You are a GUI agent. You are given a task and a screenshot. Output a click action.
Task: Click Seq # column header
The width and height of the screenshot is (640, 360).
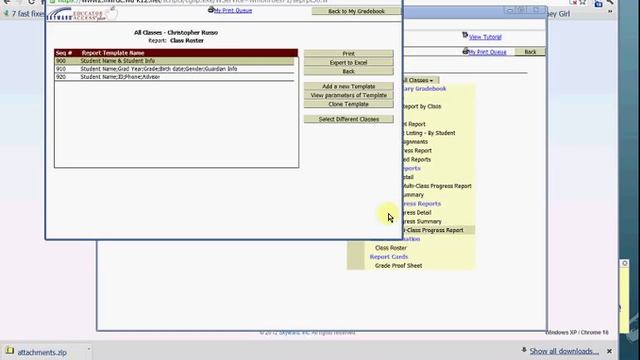(x=64, y=53)
